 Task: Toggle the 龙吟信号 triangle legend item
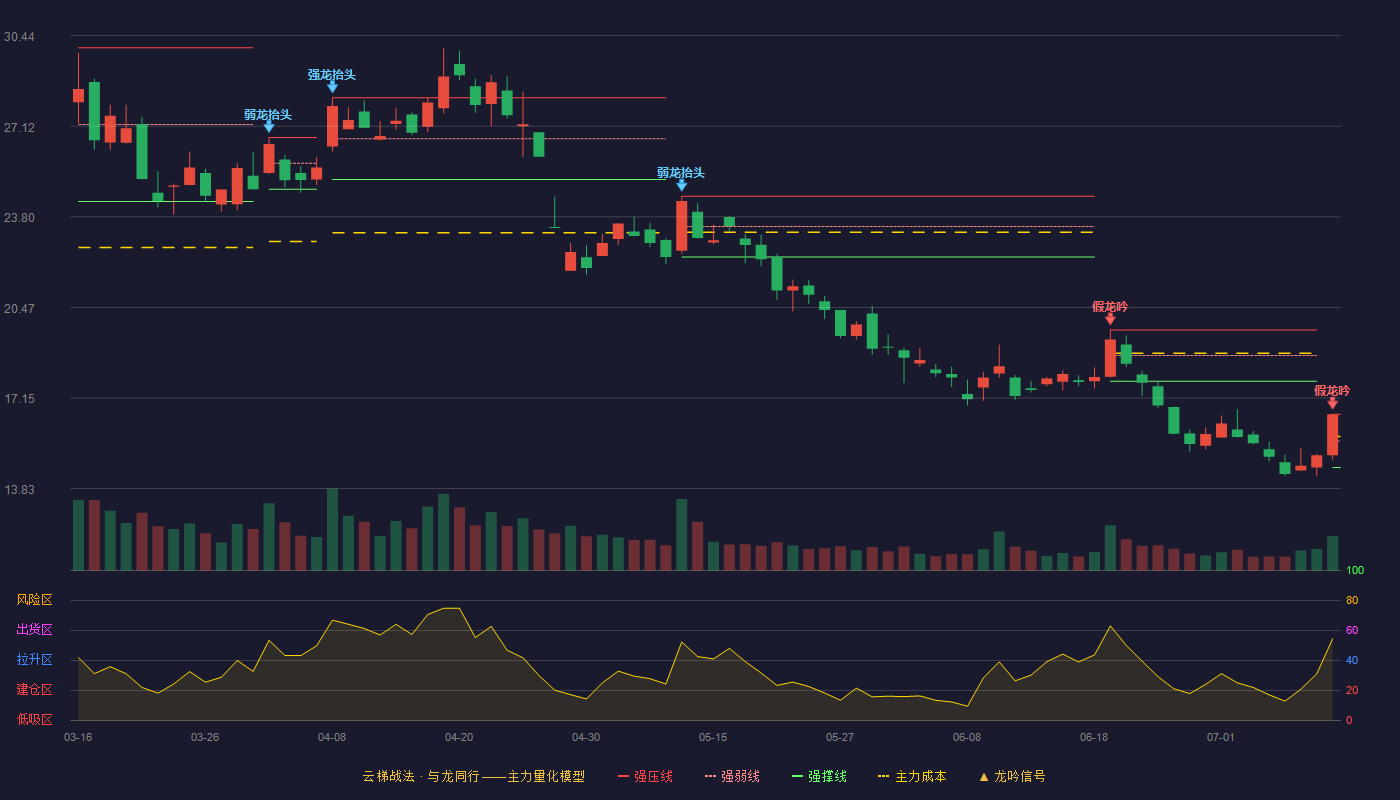click(x=1011, y=776)
